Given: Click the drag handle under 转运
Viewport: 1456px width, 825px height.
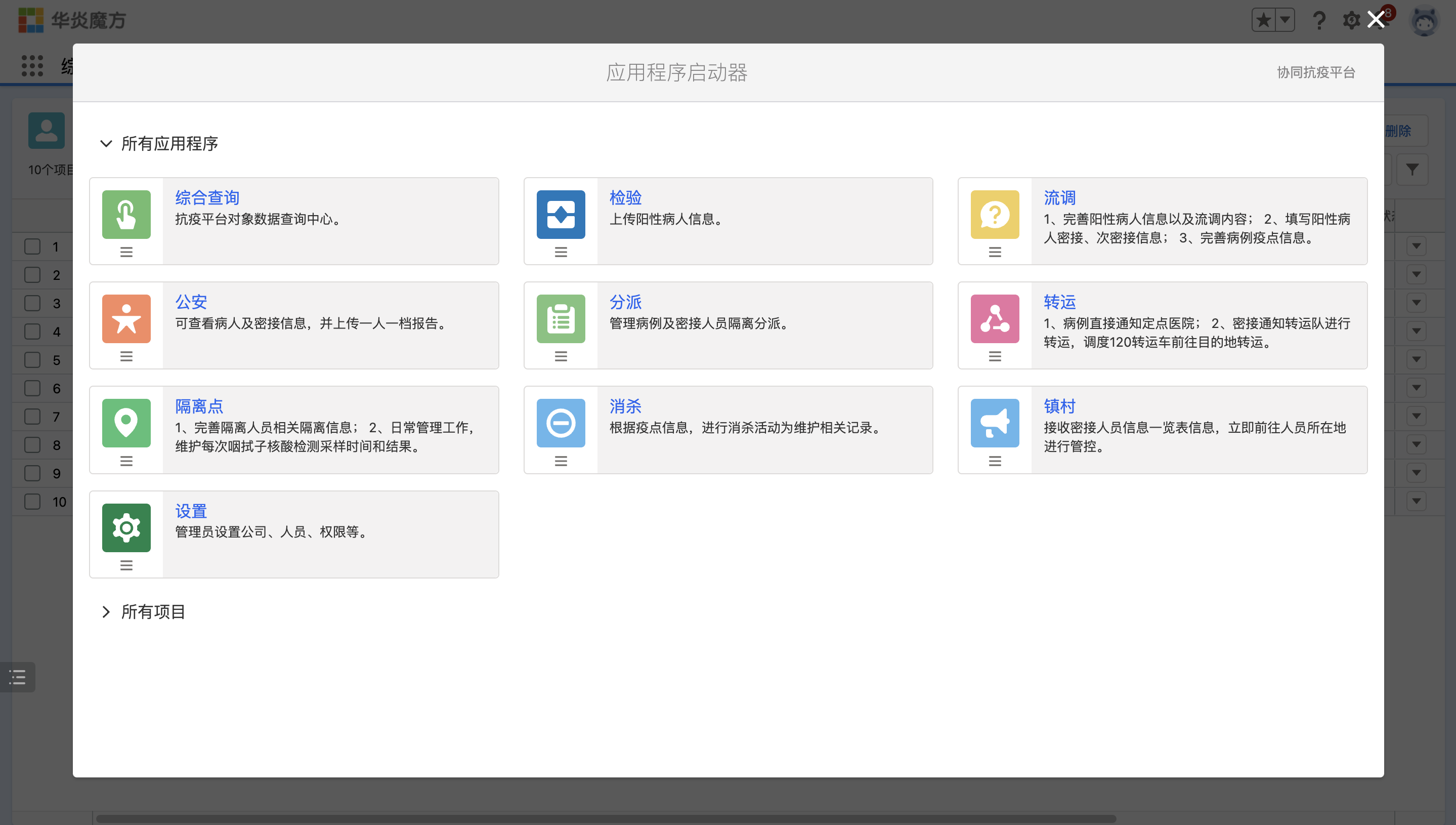Looking at the screenshot, I should coord(995,356).
